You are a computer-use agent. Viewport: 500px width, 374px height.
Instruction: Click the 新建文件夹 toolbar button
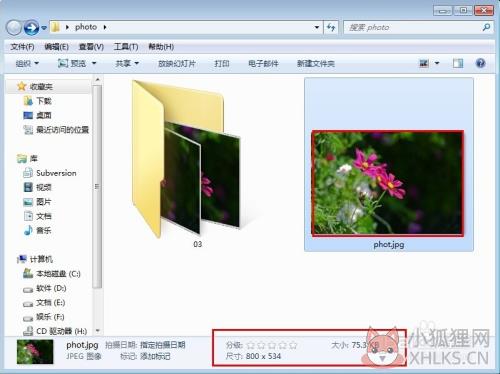coord(316,63)
